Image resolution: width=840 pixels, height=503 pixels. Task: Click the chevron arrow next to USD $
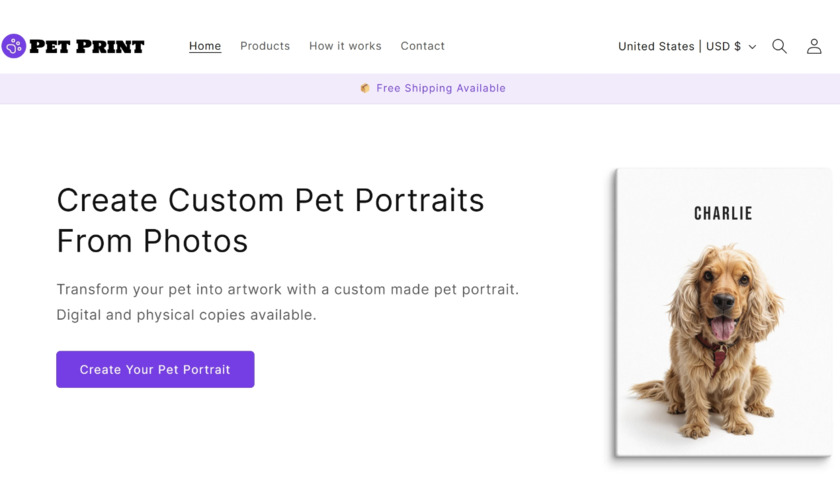(x=752, y=47)
